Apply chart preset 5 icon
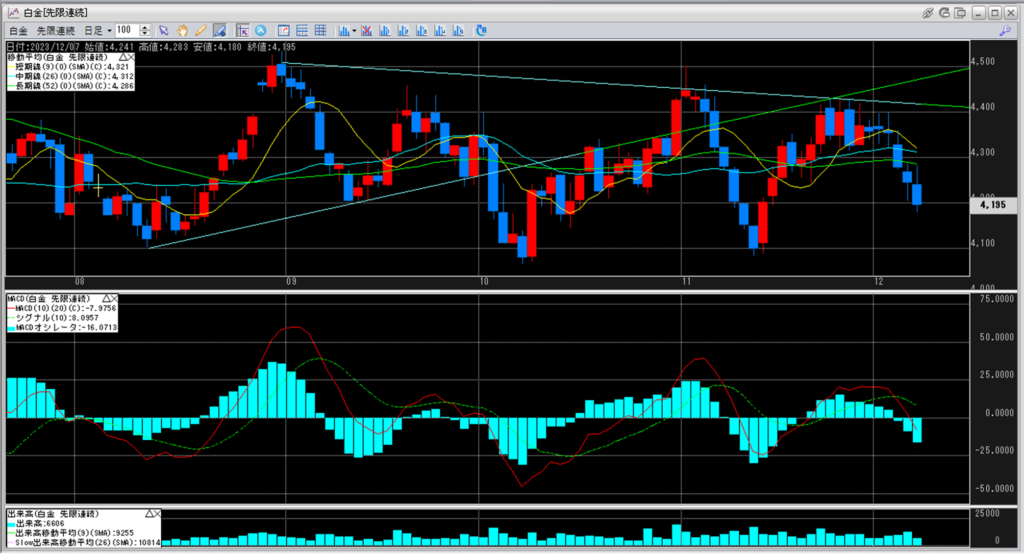Screen dimensions: 1024x554 [458, 31]
